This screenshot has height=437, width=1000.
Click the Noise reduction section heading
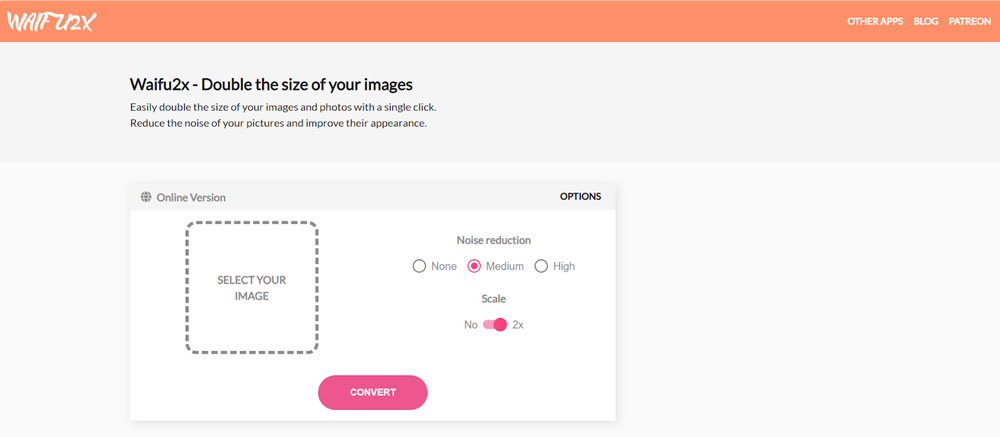tap(494, 240)
